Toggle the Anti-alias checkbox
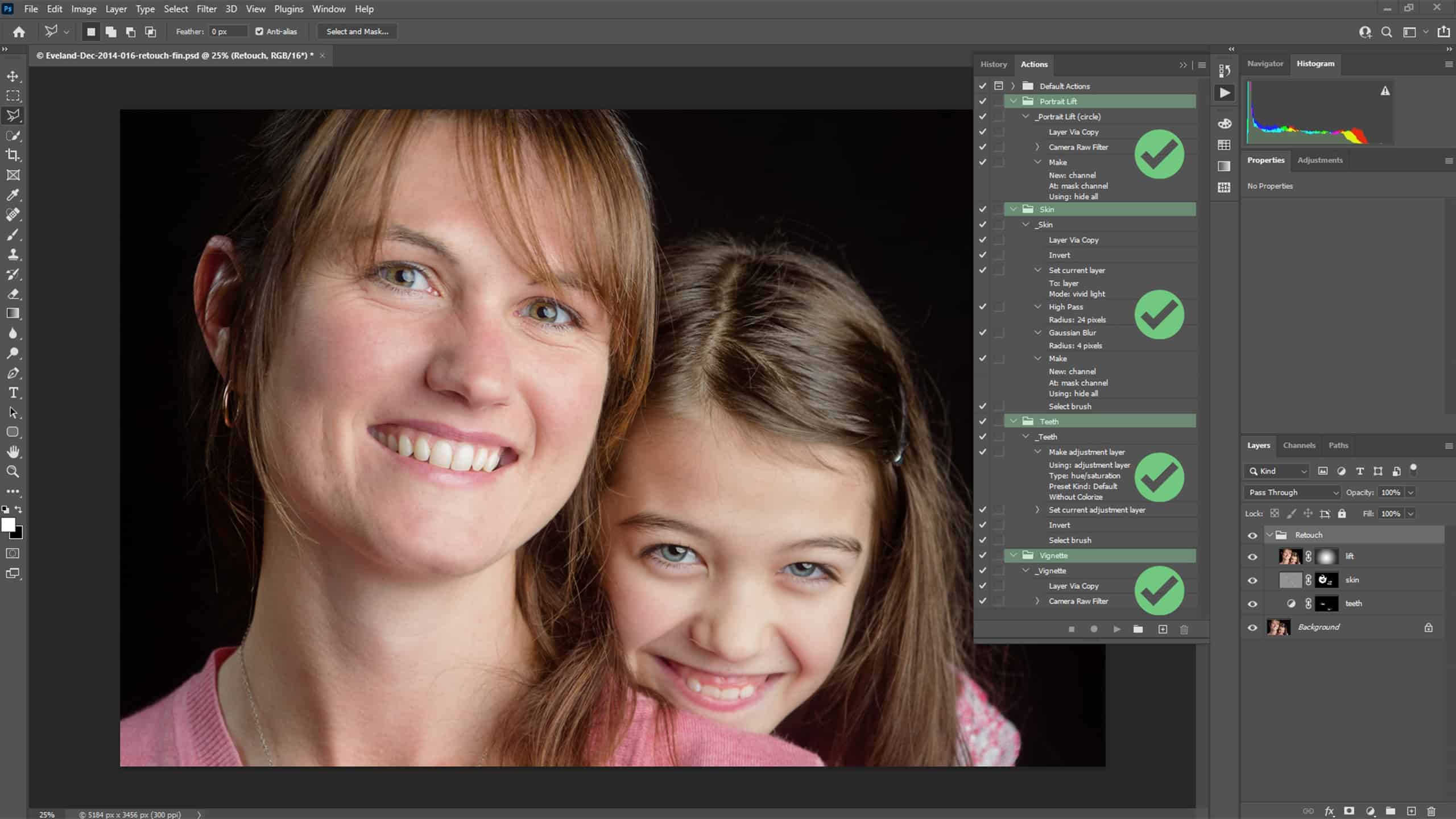The width and height of the screenshot is (1456, 819). point(259,31)
